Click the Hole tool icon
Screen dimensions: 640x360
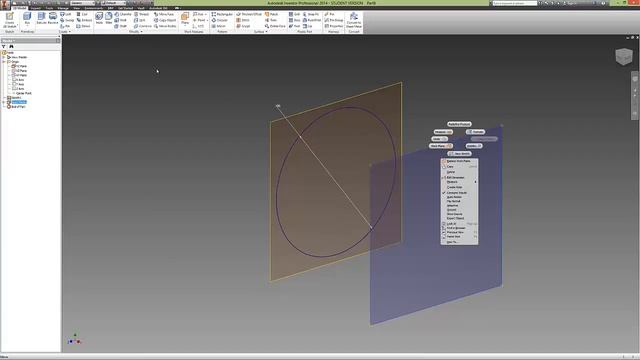point(99,18)
